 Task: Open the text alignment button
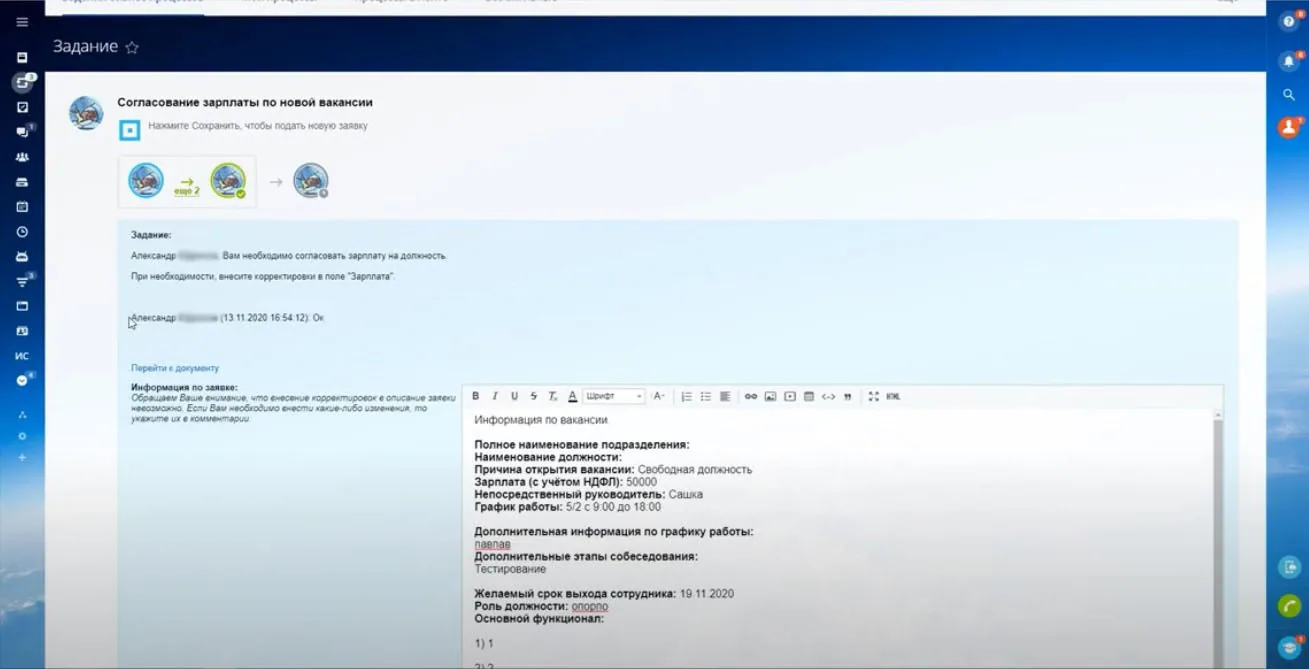(725, 396)
